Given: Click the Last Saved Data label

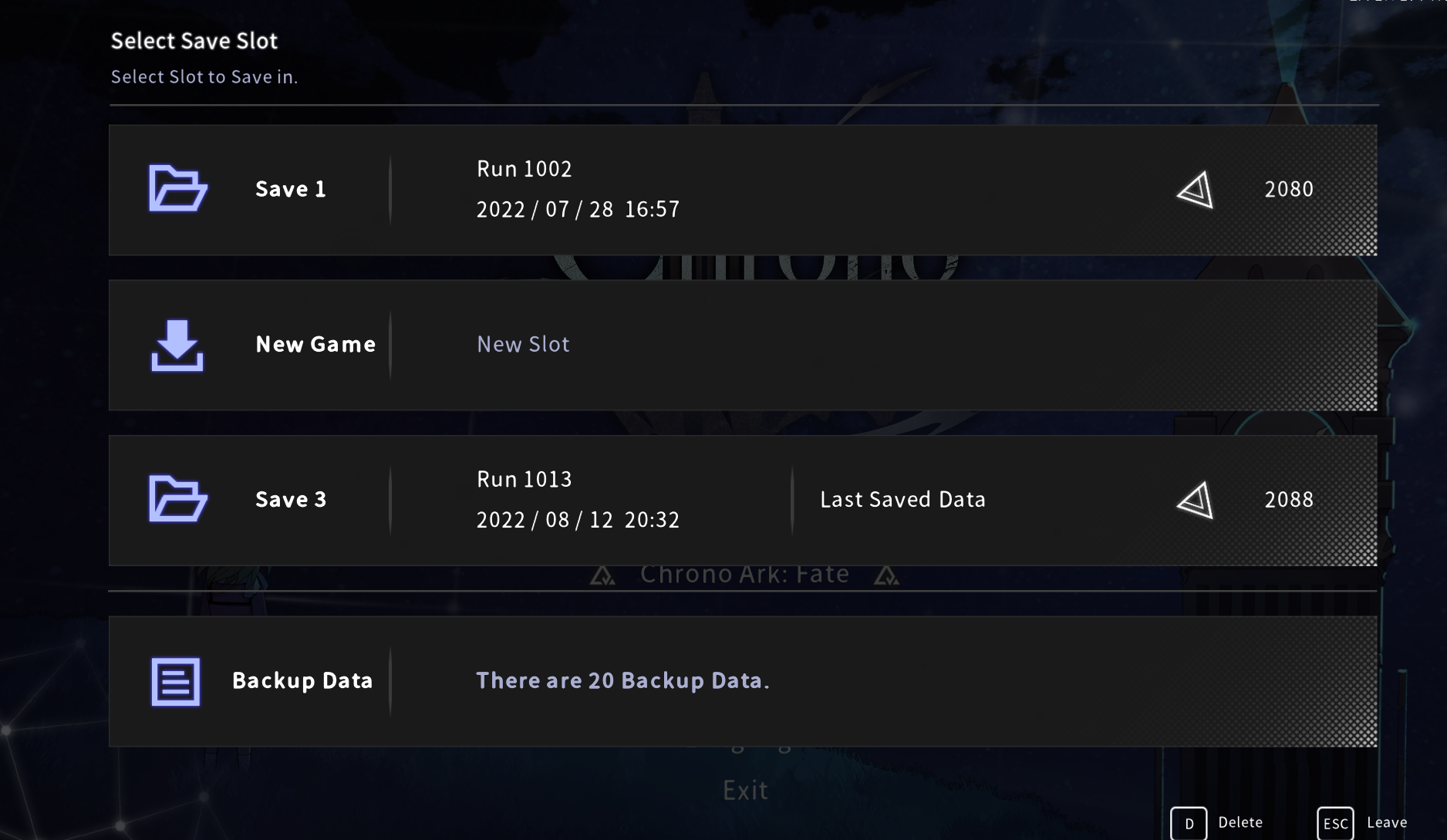Looking at the screenshot, I should click(902, 499).
